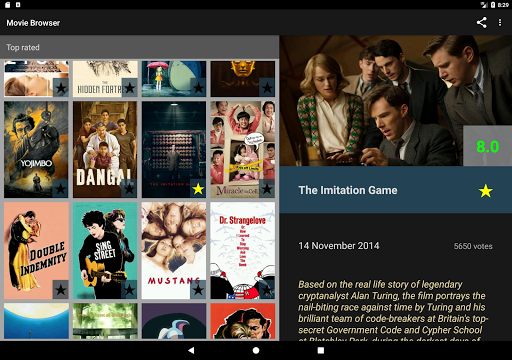The height and width of the screenshot is (360, 512).
Task: Toggle favorite star on Hidden Fortress poster
Action: [129, 88]
